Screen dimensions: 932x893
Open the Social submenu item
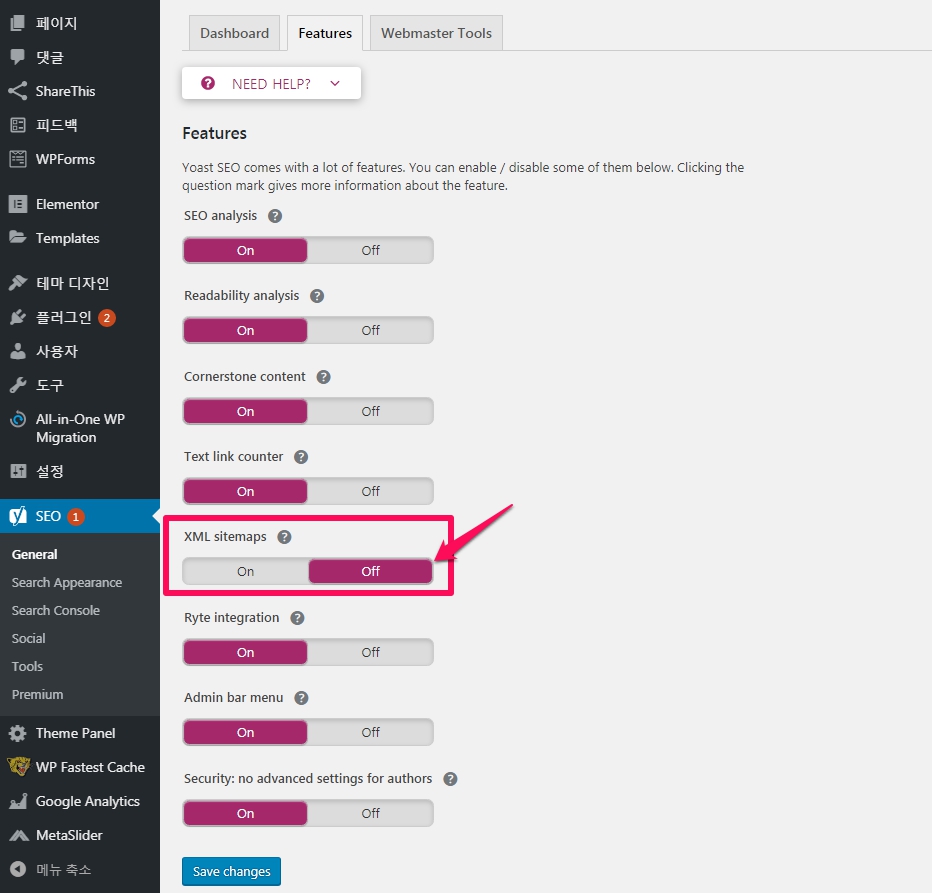pos(29,639)
